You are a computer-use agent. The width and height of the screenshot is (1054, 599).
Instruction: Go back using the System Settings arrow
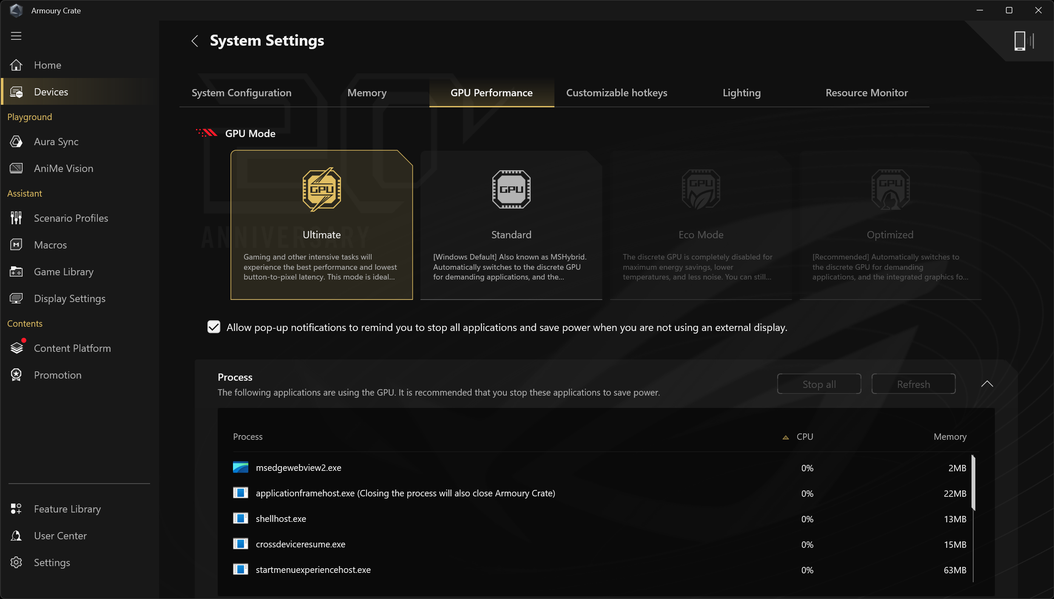click(195, 41)
